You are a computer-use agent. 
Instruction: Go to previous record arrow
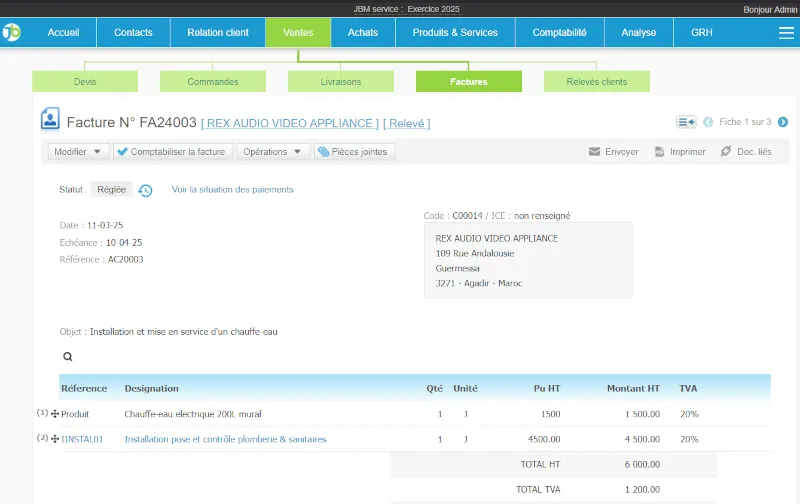(708, 122)
